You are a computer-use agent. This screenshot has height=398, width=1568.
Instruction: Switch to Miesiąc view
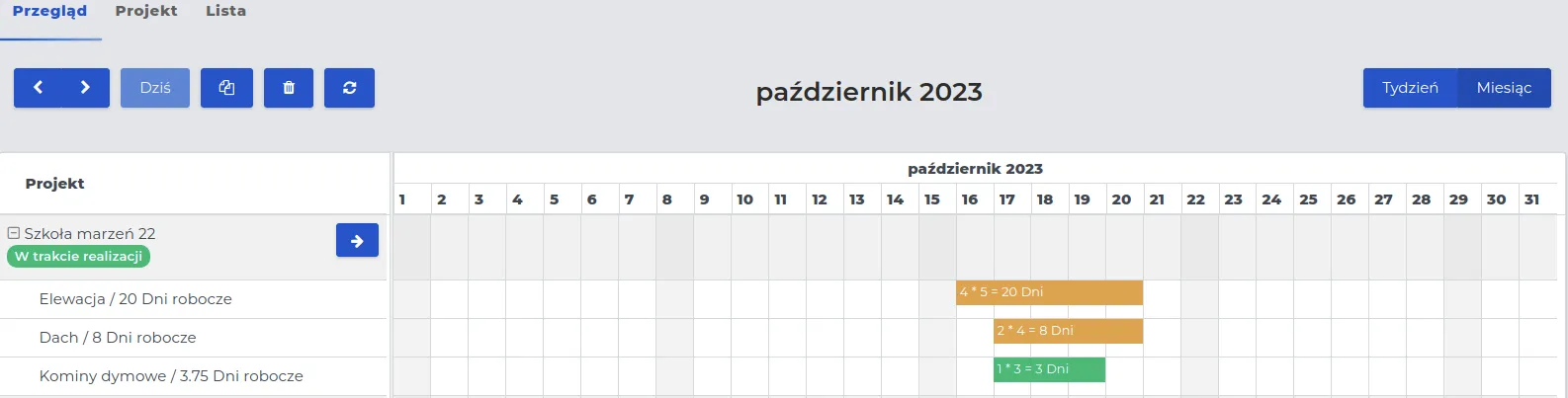click(x=1504, y=88)
